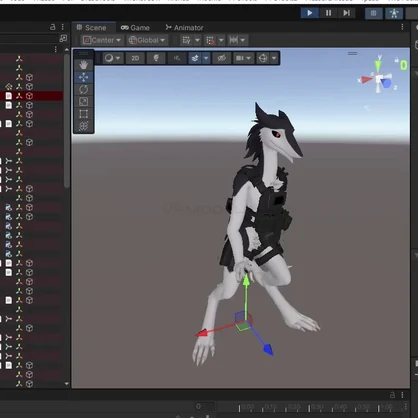Open the Global handle rotation dropdown
418x418 pixels.
[x=147, y=40]
